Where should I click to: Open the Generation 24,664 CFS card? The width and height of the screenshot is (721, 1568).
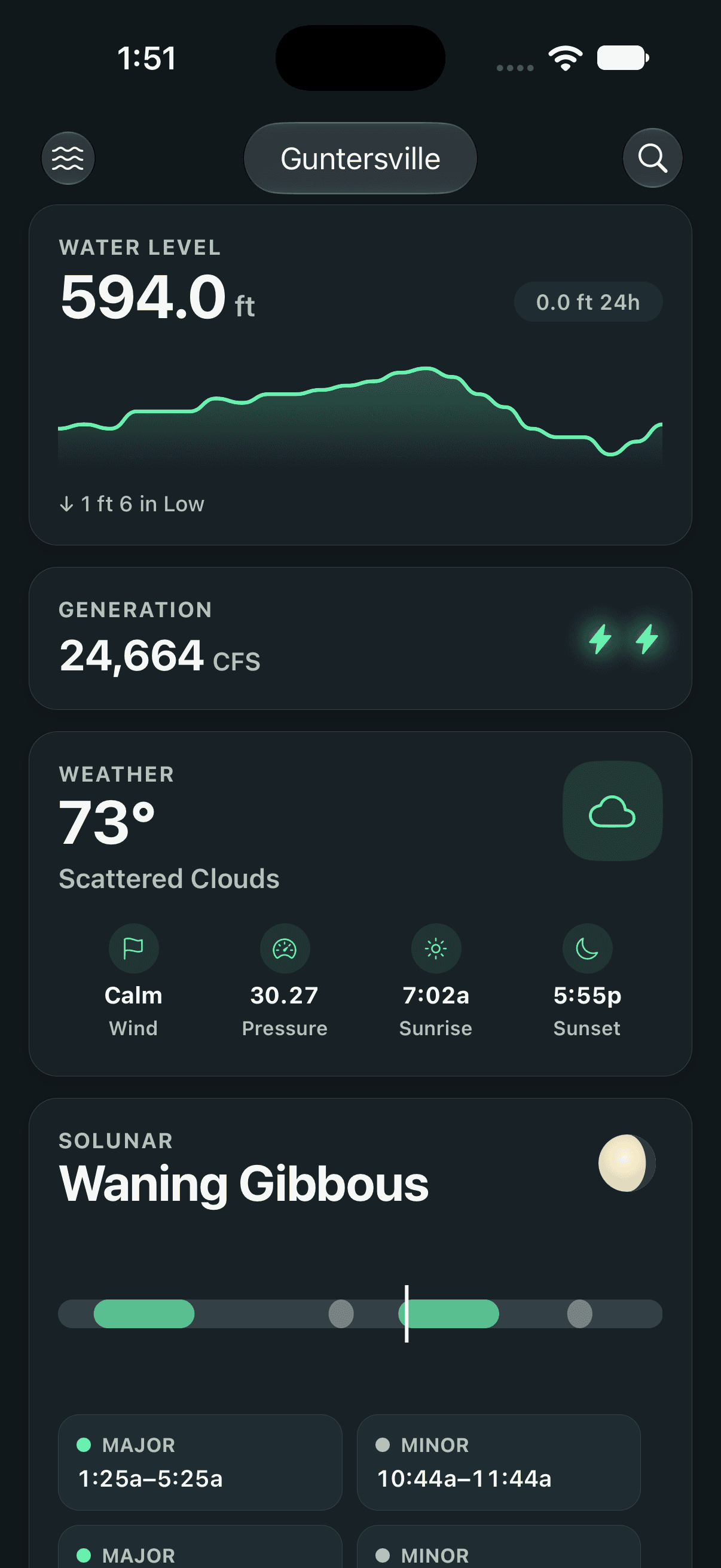[360, 638]
